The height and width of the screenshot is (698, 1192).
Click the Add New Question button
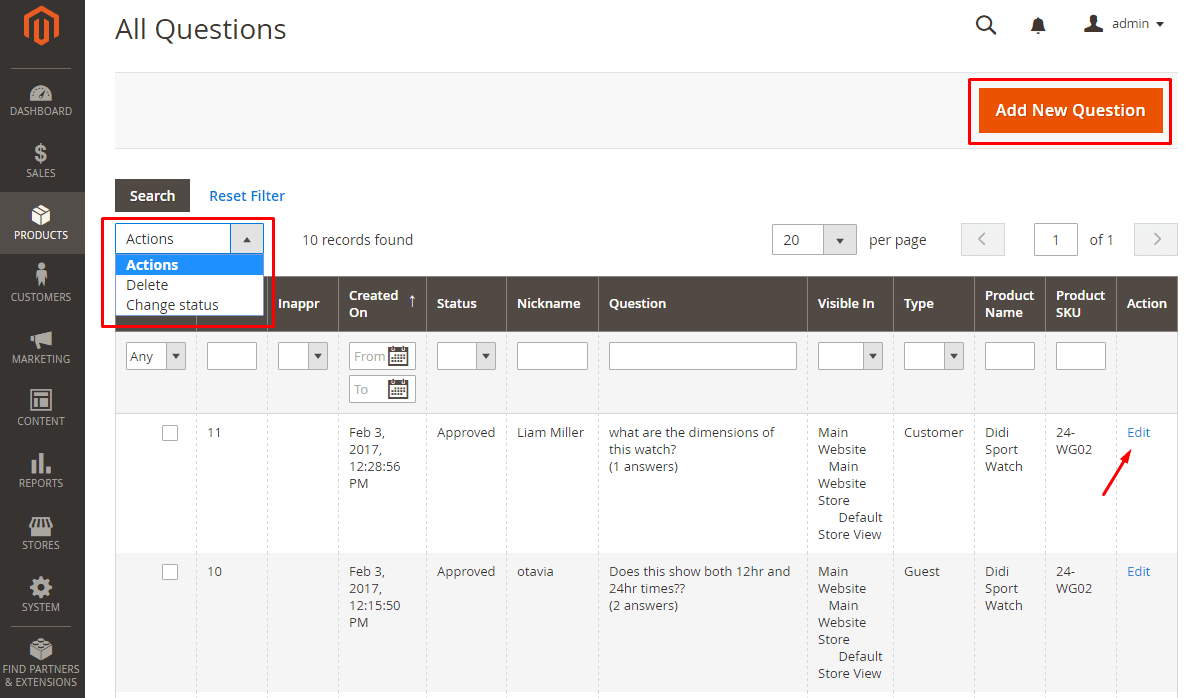click(x=1070, y=110)
